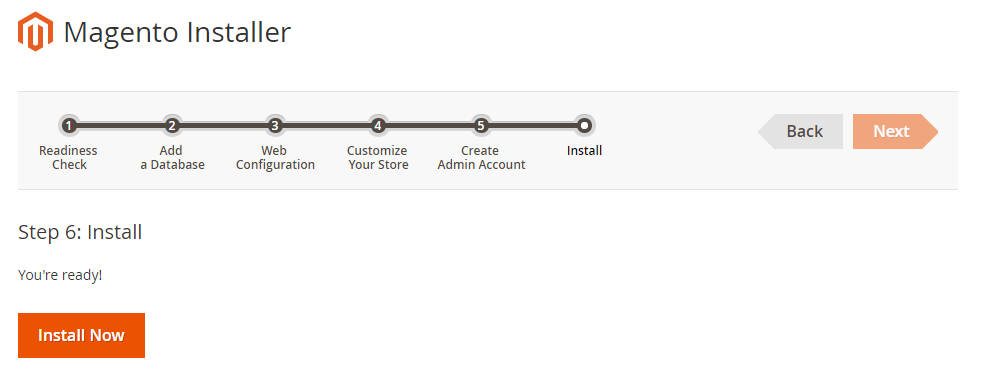
Task: Select the step 2 circle marker
Action: point(172,125)
